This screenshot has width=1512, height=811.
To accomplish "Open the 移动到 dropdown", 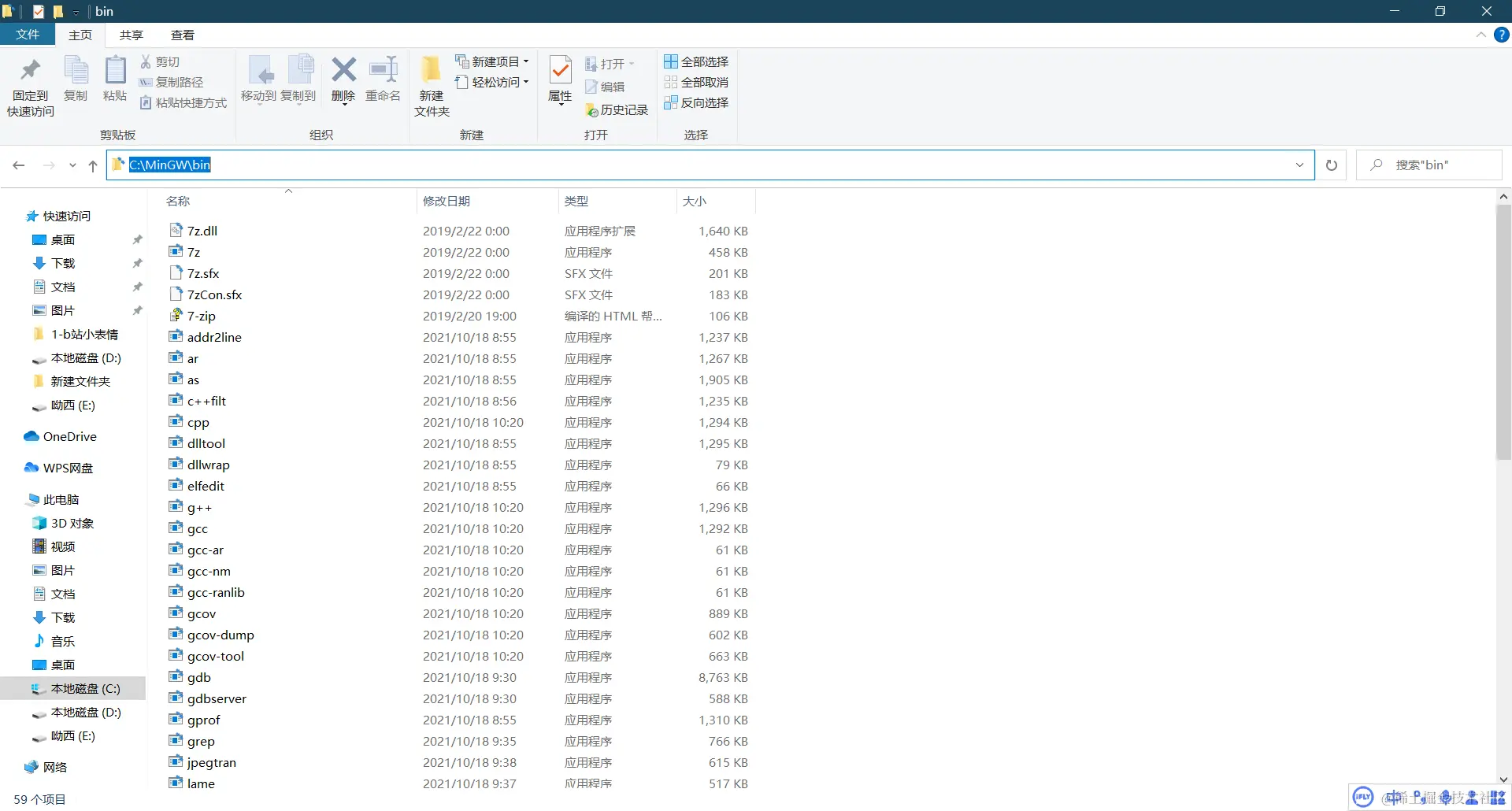I will coord(258,103).
